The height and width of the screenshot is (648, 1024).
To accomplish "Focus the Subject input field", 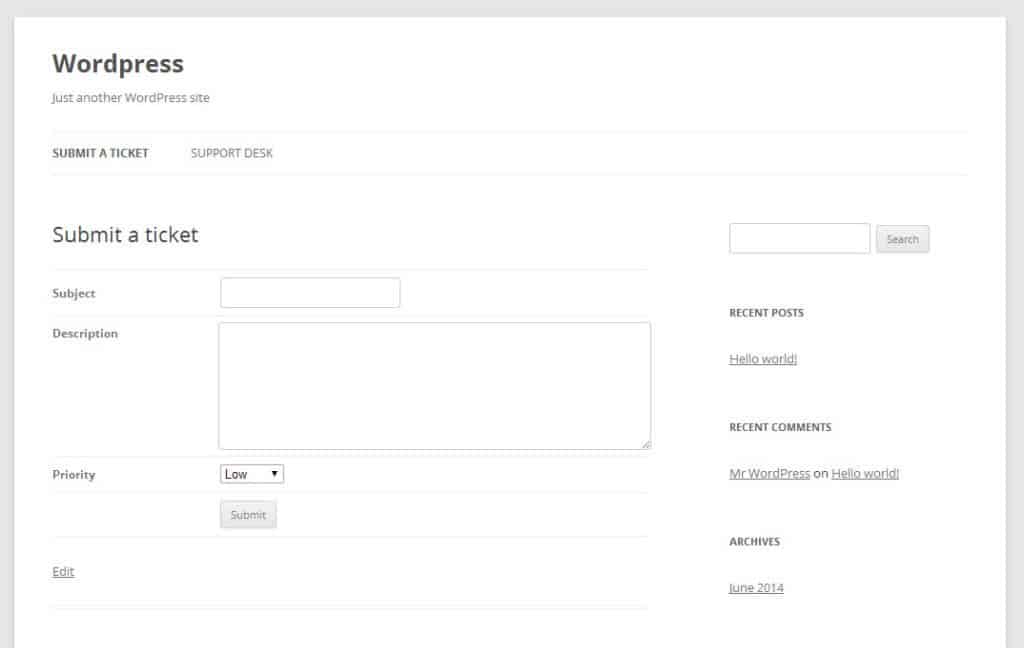I will [x=310, y=293].
